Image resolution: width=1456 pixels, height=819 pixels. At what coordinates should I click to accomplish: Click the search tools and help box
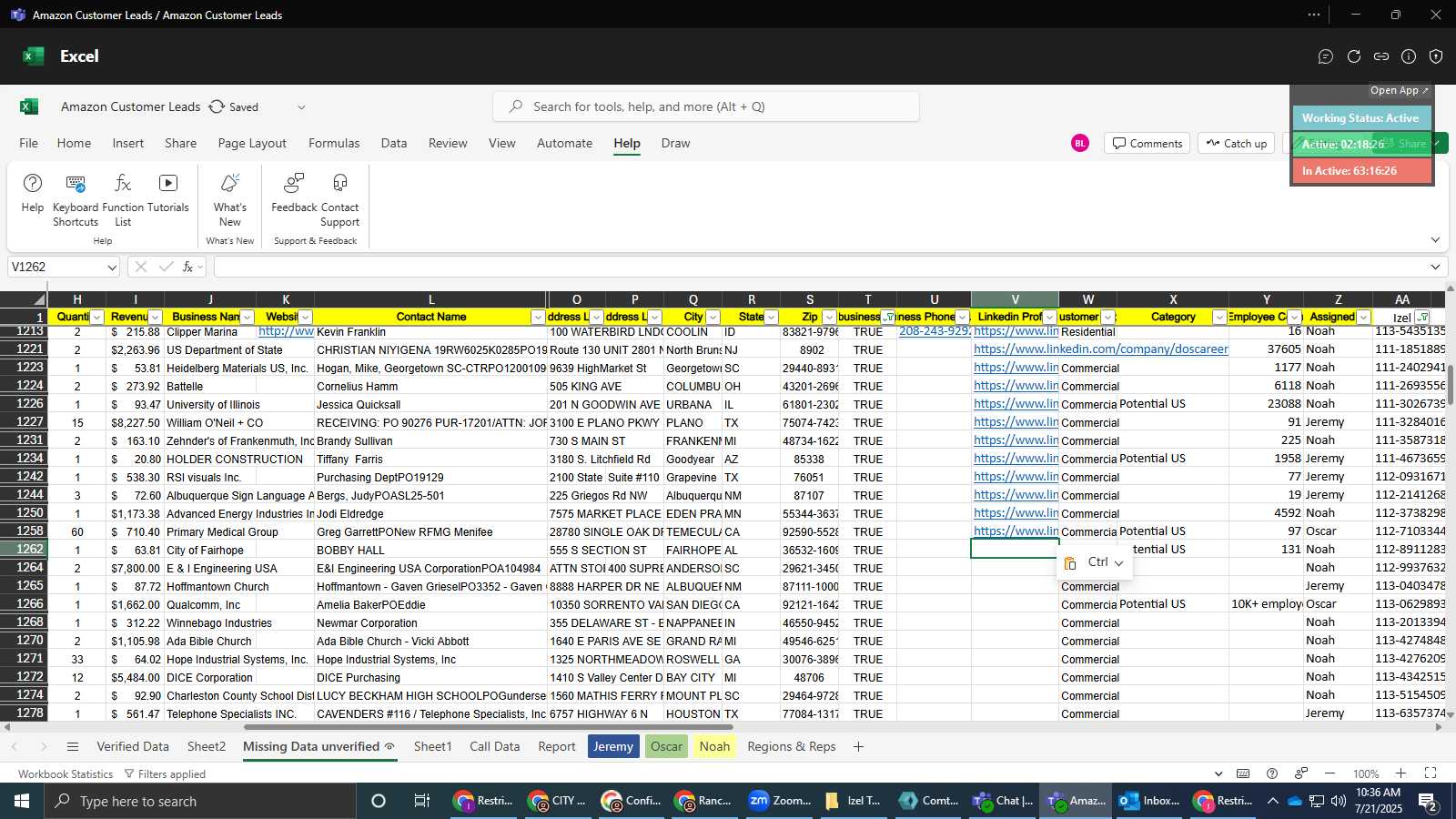click(706, 106)
